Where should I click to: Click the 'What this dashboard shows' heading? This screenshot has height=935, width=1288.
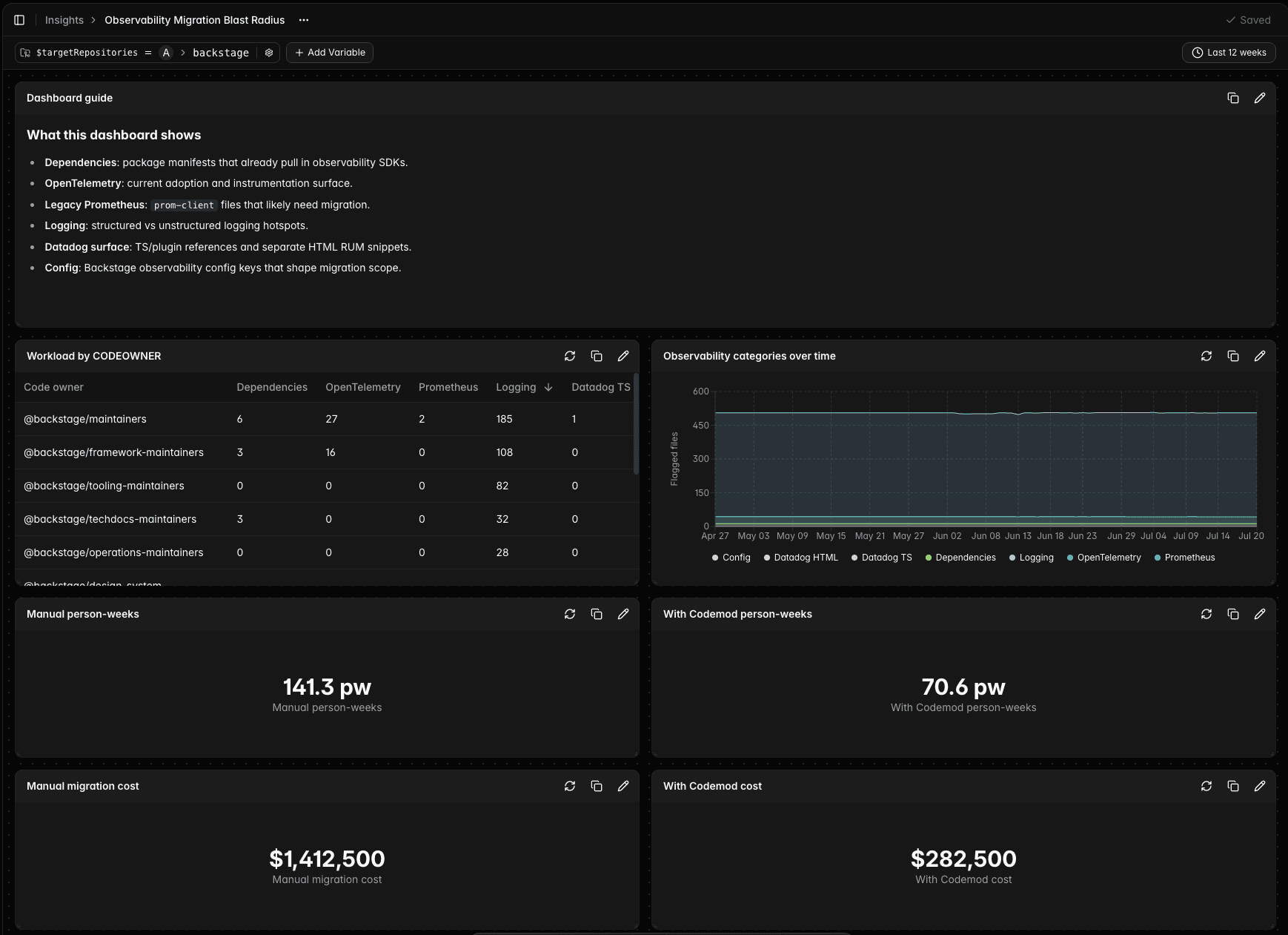point(114,135)
